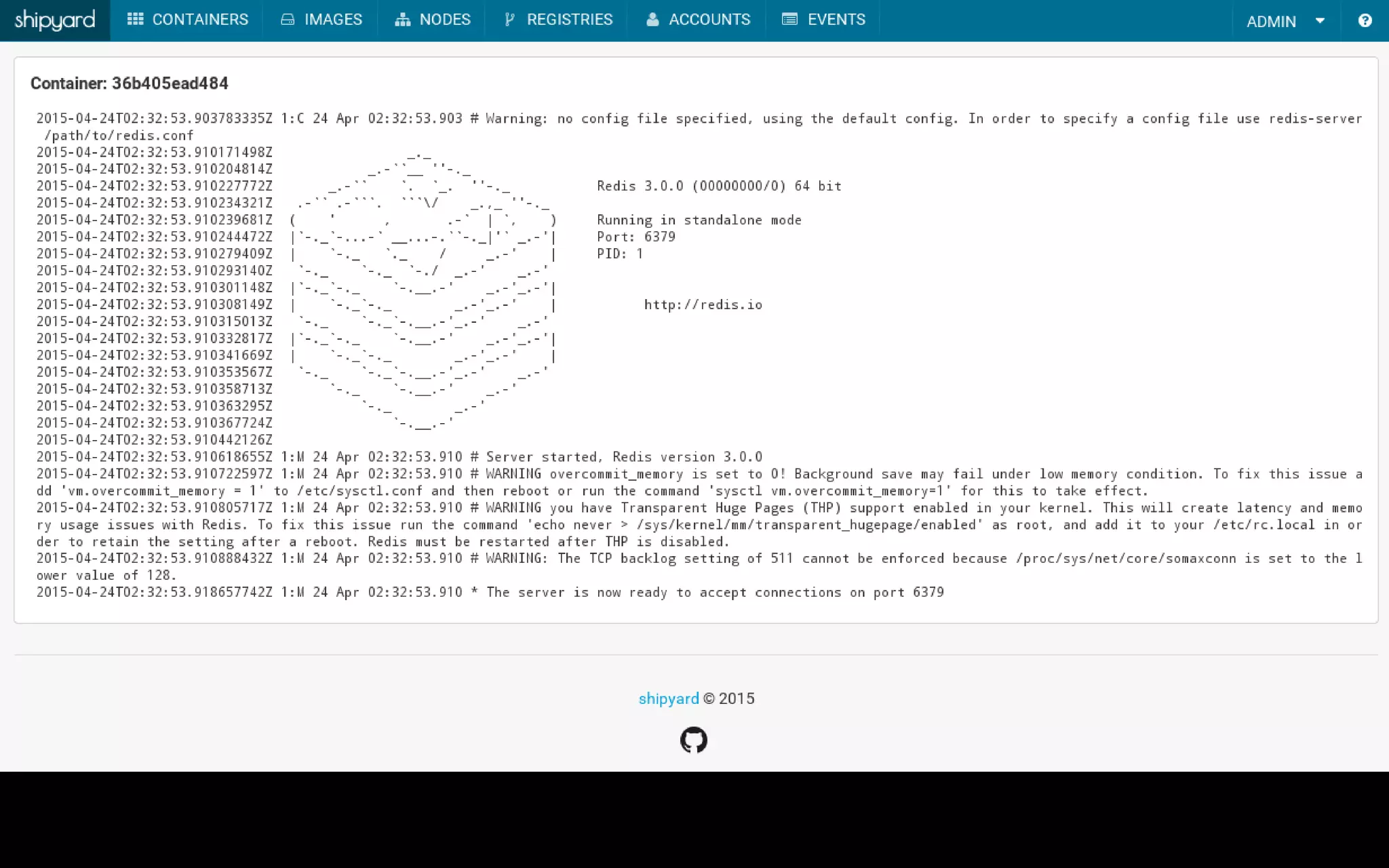
Task: Click 'ready to accept connections' log line
Action: 490,592
